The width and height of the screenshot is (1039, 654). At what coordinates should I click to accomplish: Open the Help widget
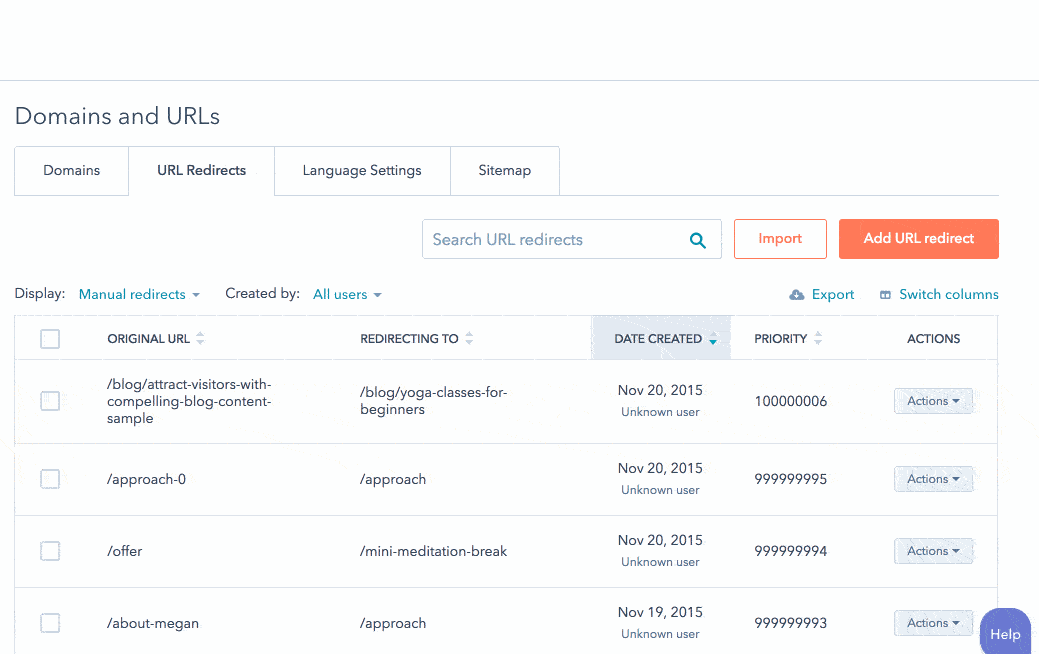pos(1005,634)
